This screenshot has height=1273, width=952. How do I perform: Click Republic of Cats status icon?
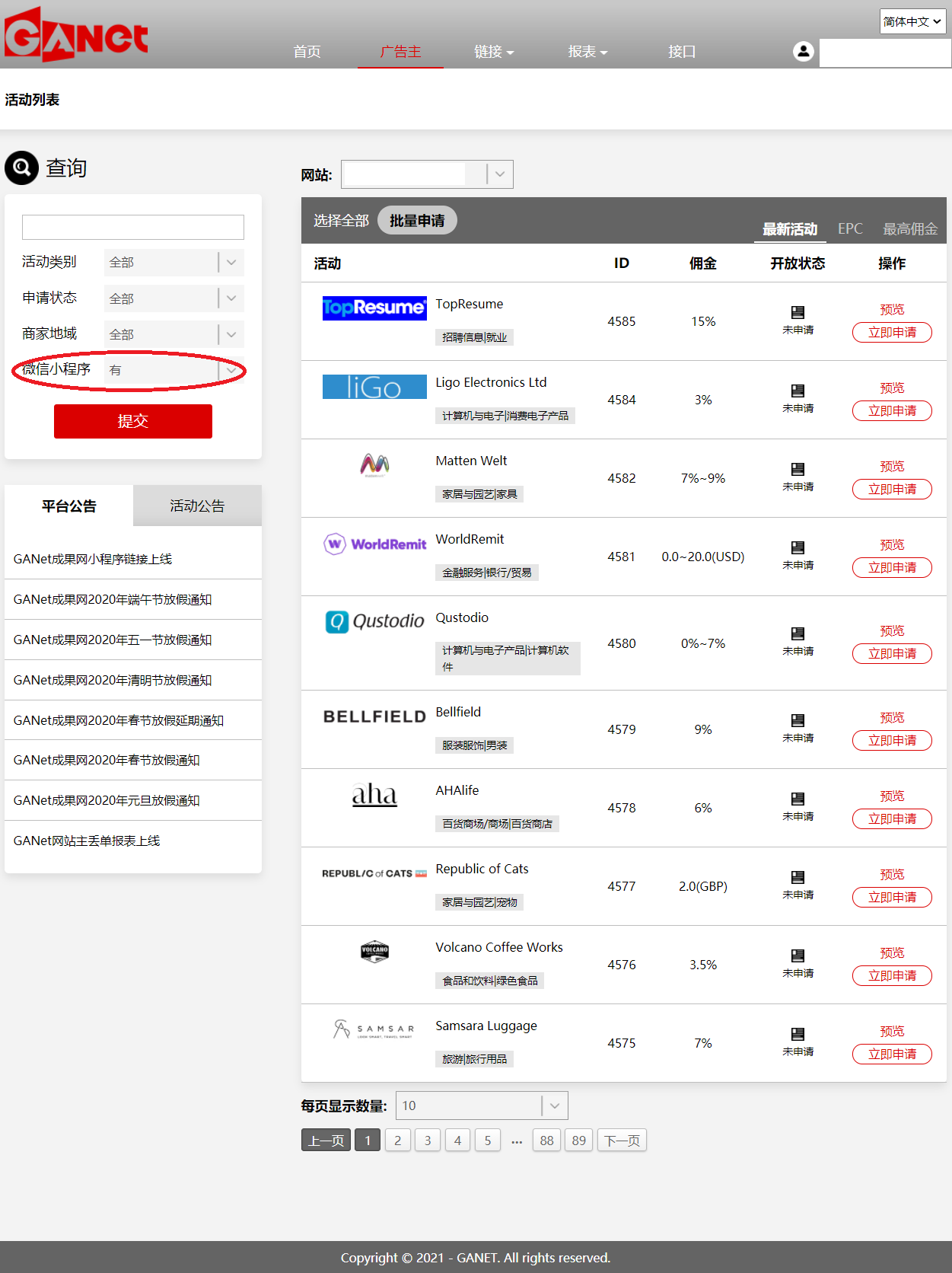click(x=798, y=877)
